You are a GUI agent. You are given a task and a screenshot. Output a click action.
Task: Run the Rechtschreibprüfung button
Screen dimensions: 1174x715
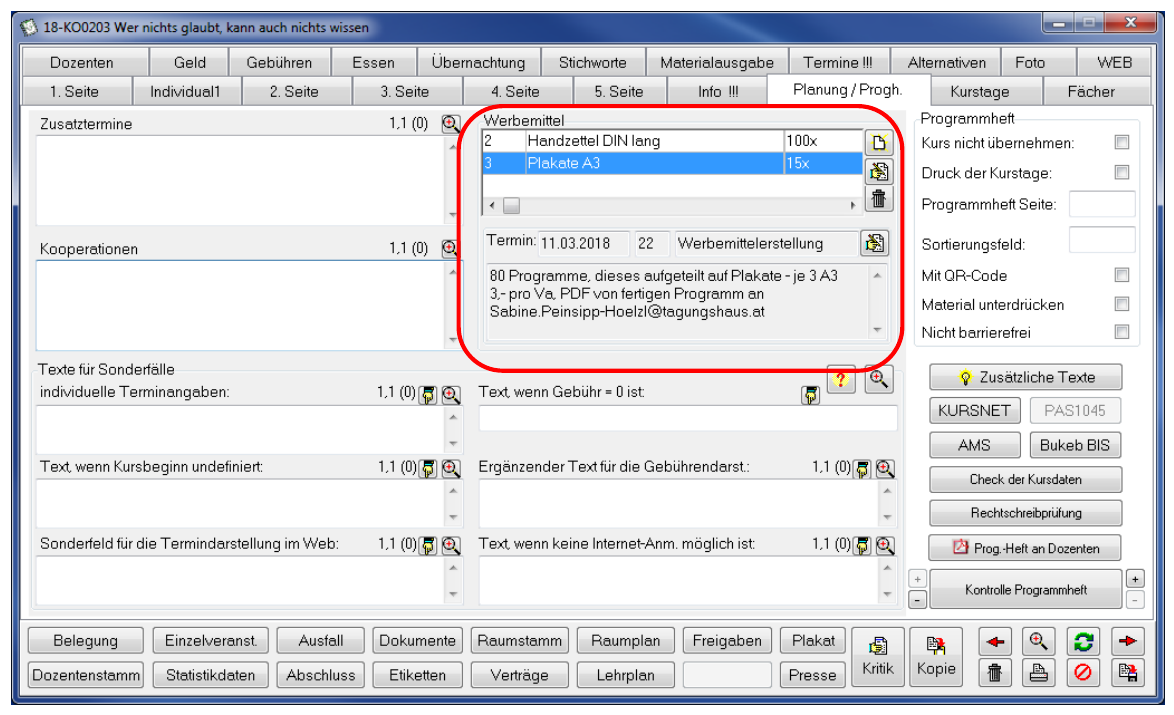(1026, 513)
